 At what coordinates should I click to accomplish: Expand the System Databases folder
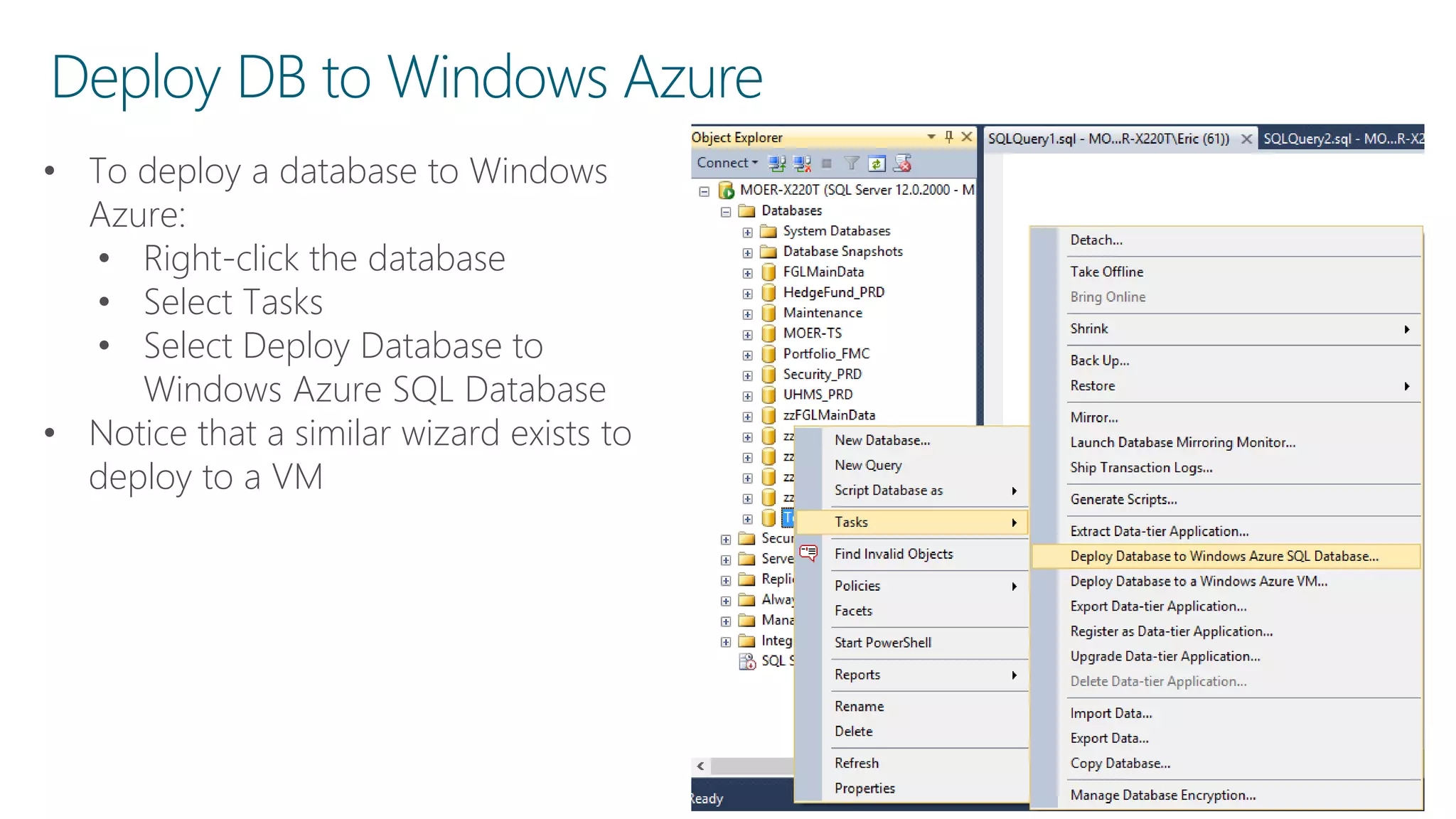[x=747, y=232]
